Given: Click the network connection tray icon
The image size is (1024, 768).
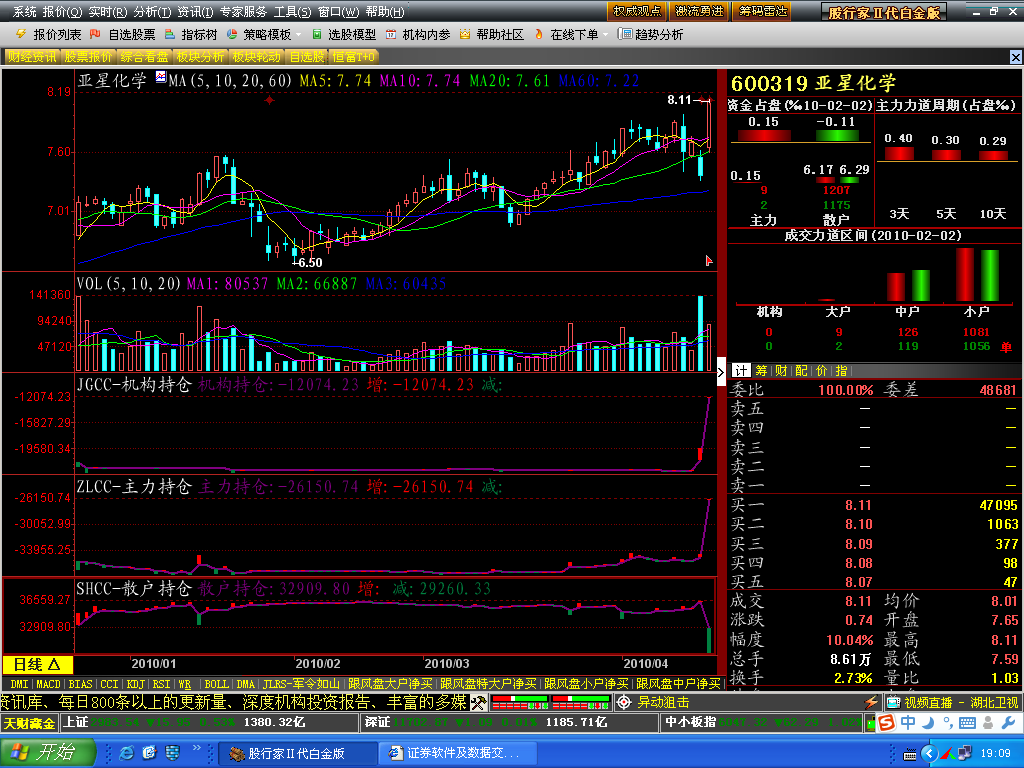Looking at the screenshot, I should pyautogui.click(x=964, y=753).
